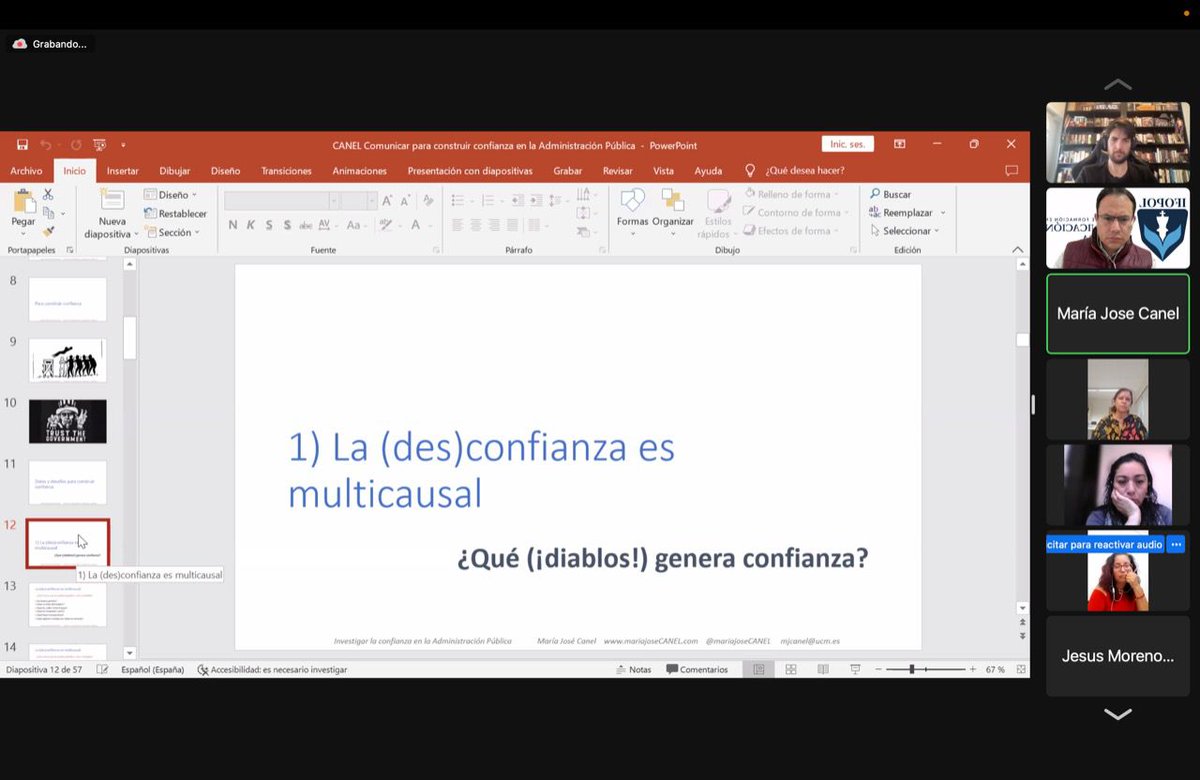1200x780 pixels.
Task: Open the Aa change case dropdown
Action: click(x=356, y=225)
